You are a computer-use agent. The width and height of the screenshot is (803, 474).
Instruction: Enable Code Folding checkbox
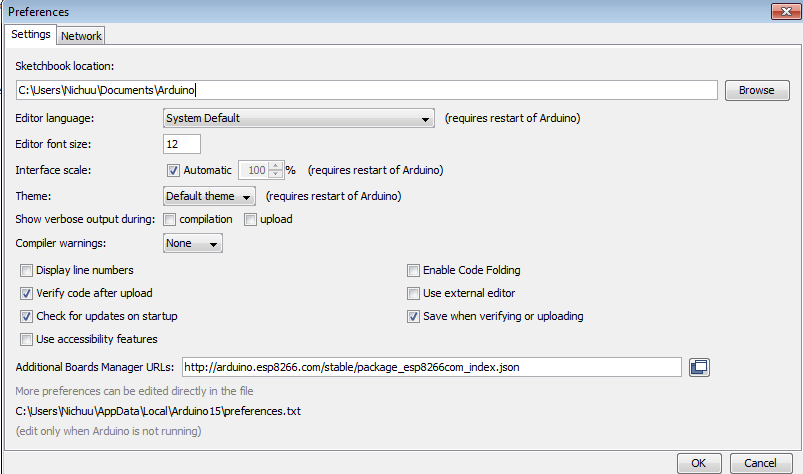click(x=413, y=270)
